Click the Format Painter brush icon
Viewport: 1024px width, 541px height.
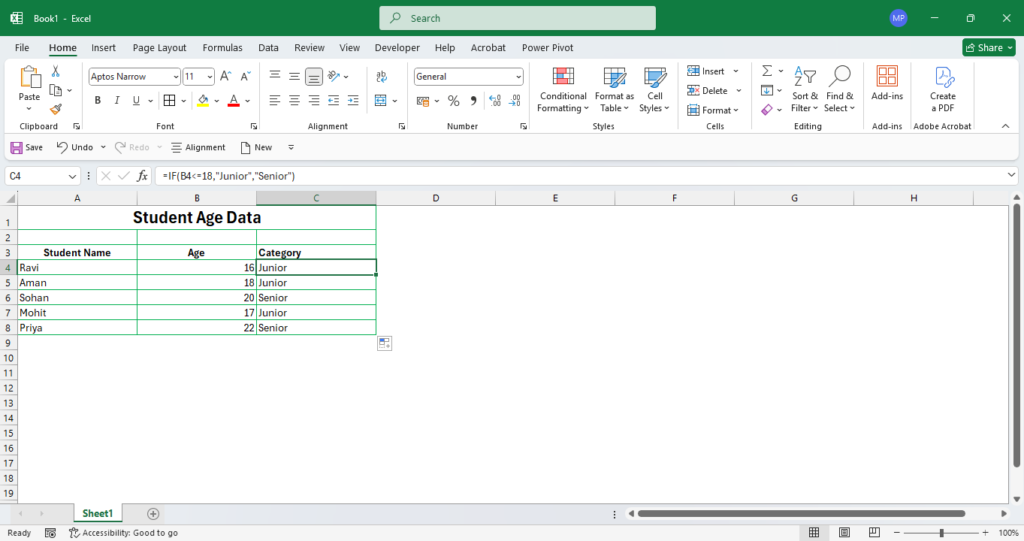(x=56, y=109)
